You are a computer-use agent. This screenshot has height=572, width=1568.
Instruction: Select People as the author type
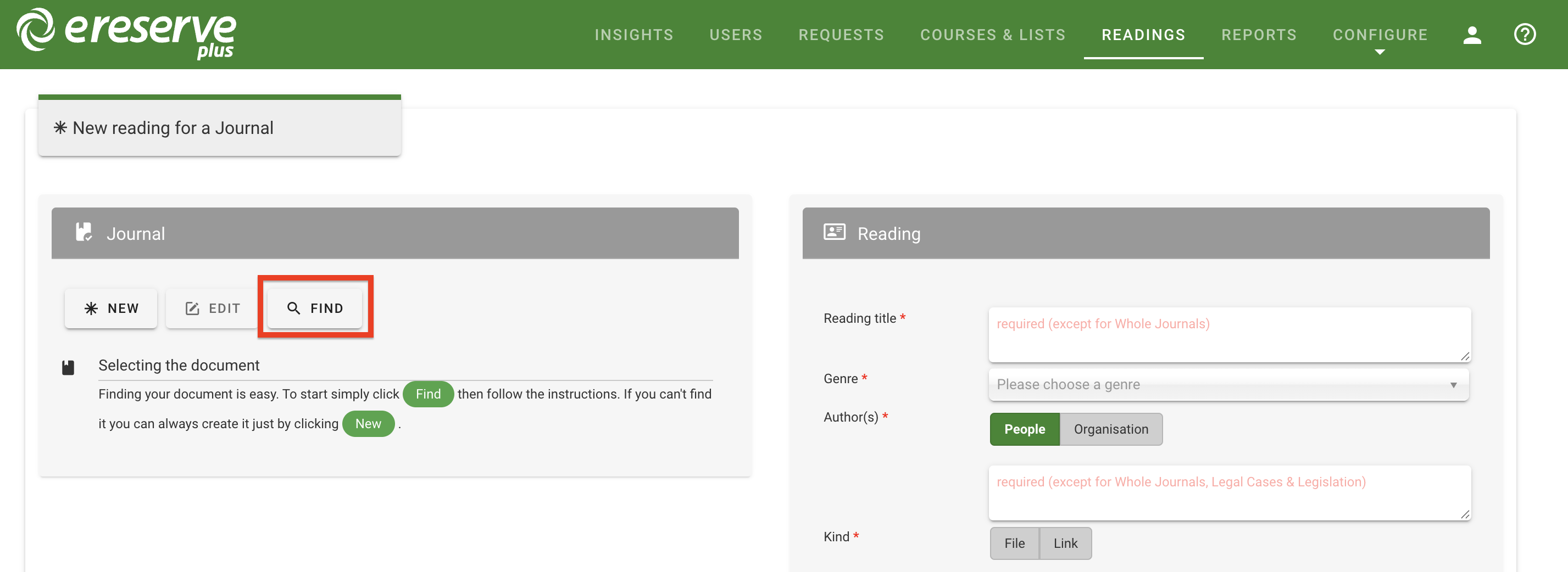click(1024, 429)
